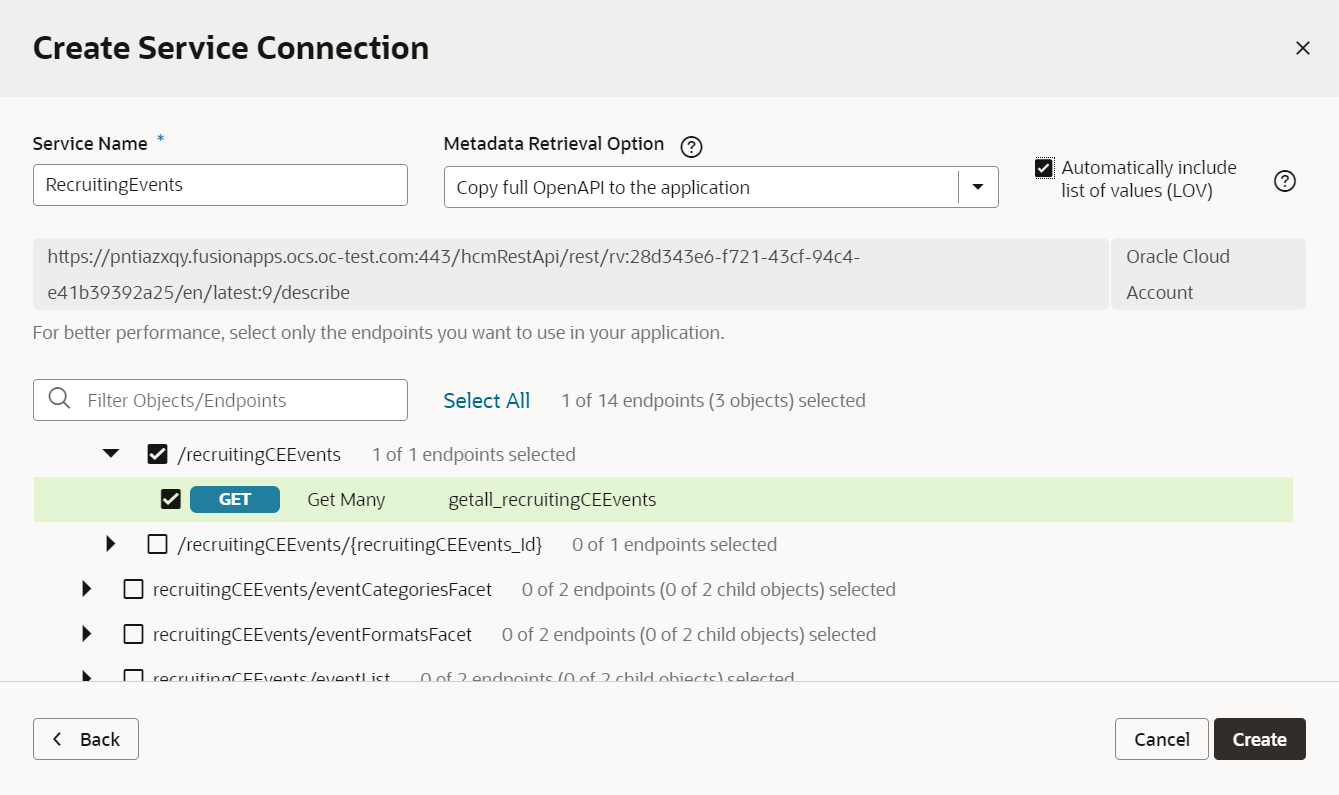Image resolution: width=1339 pixels, height=795 pixels.
Task: Click the Create button
Action: pos(1259,739)
